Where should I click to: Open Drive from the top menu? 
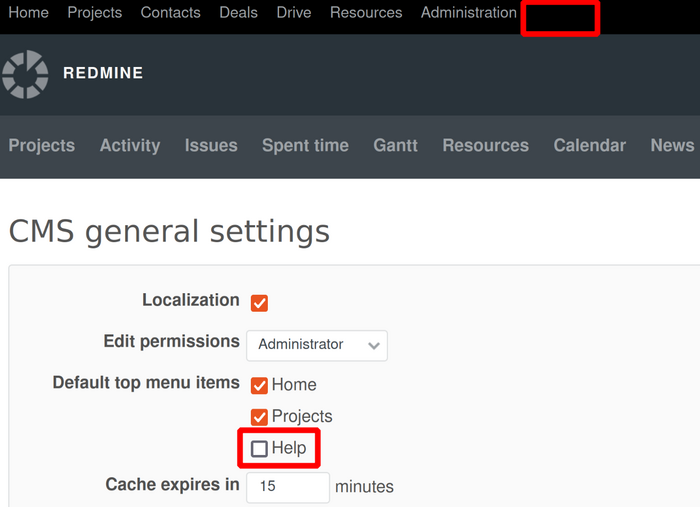pyautogui.click(x=294, y=13)
